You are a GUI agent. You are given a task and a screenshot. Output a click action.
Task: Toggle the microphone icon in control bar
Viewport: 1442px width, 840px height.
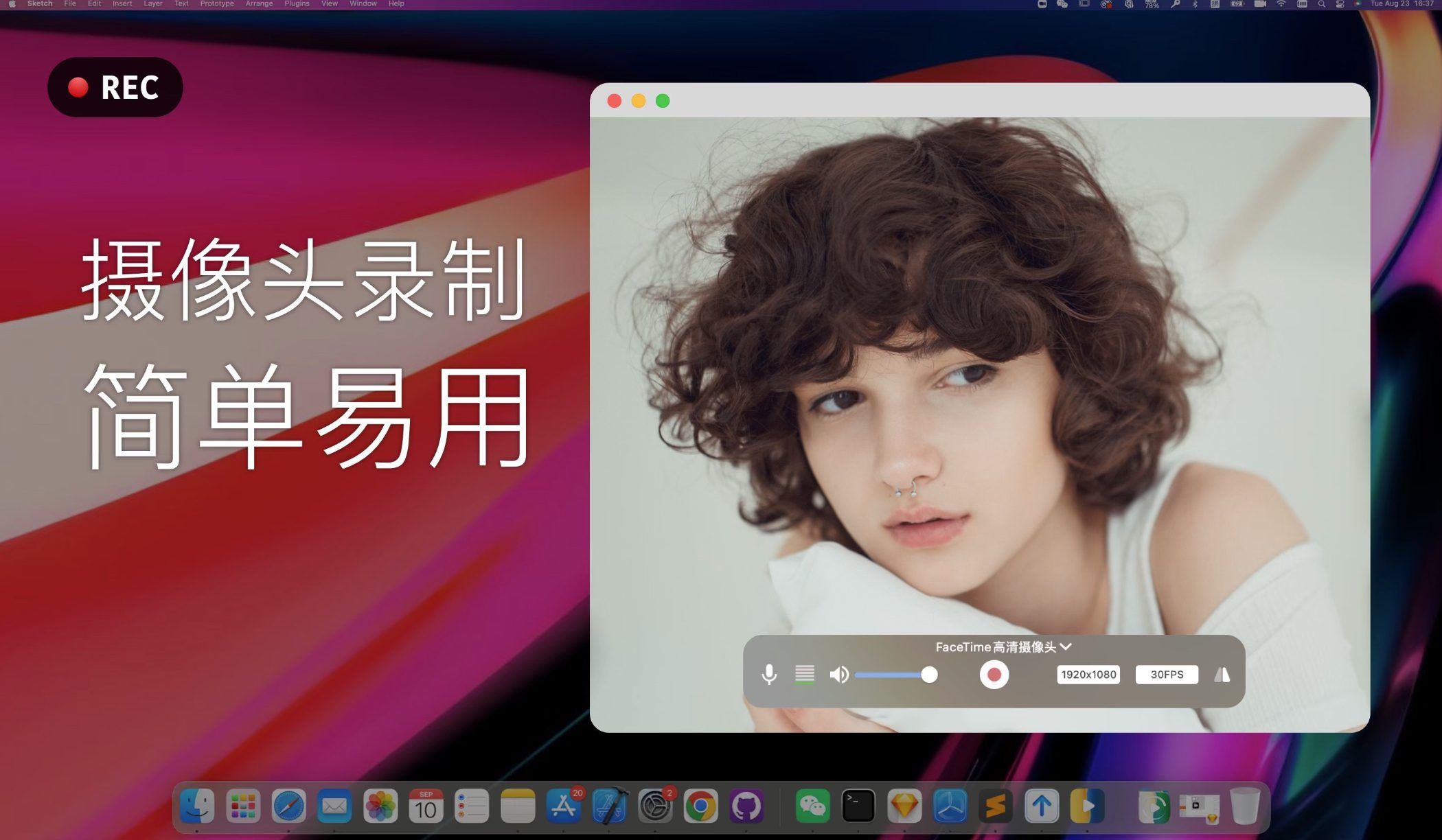tap(769, 675)
